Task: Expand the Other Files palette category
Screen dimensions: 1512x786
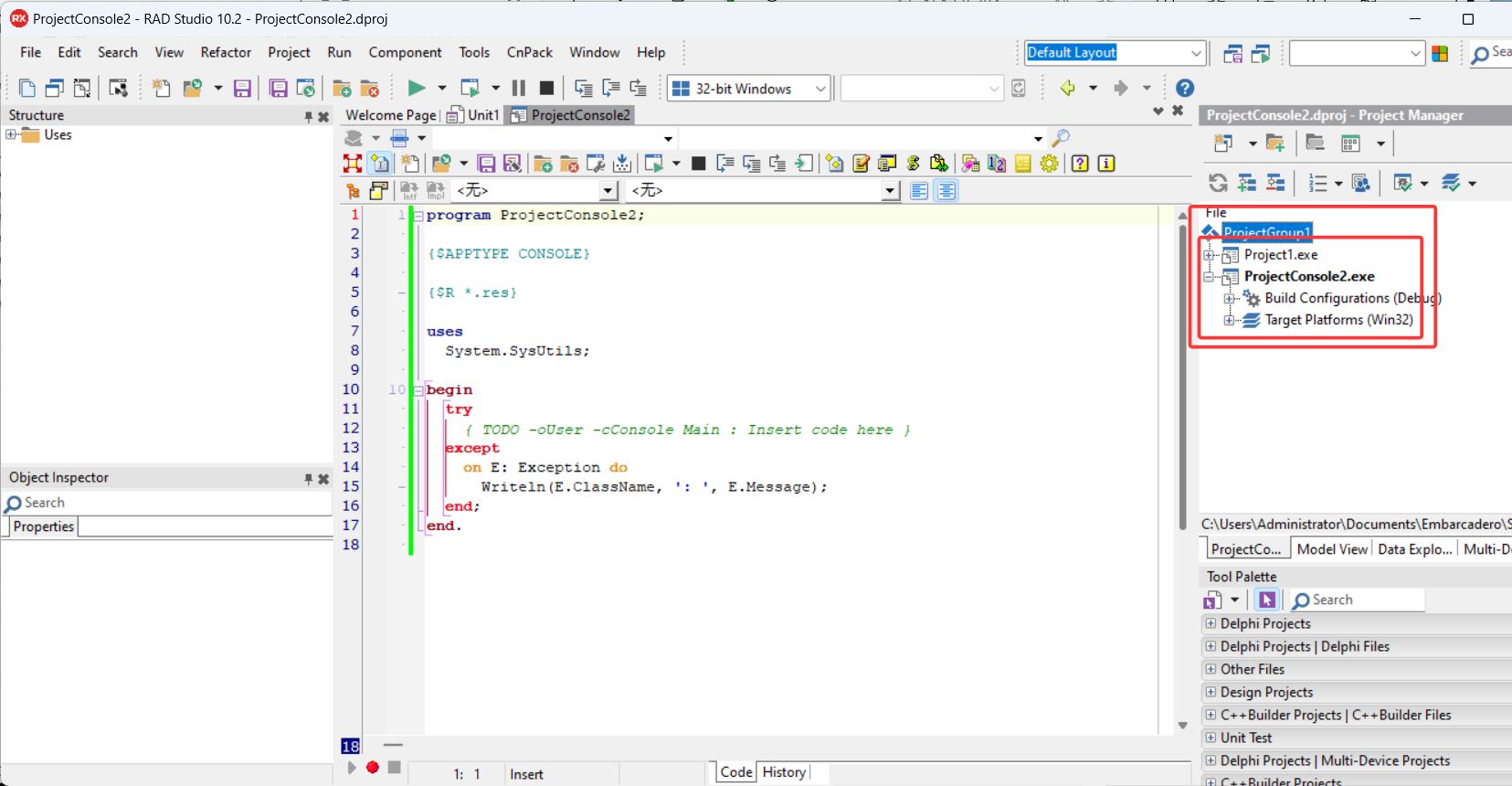Action: pyautogui.click(x=1211, y=669)
